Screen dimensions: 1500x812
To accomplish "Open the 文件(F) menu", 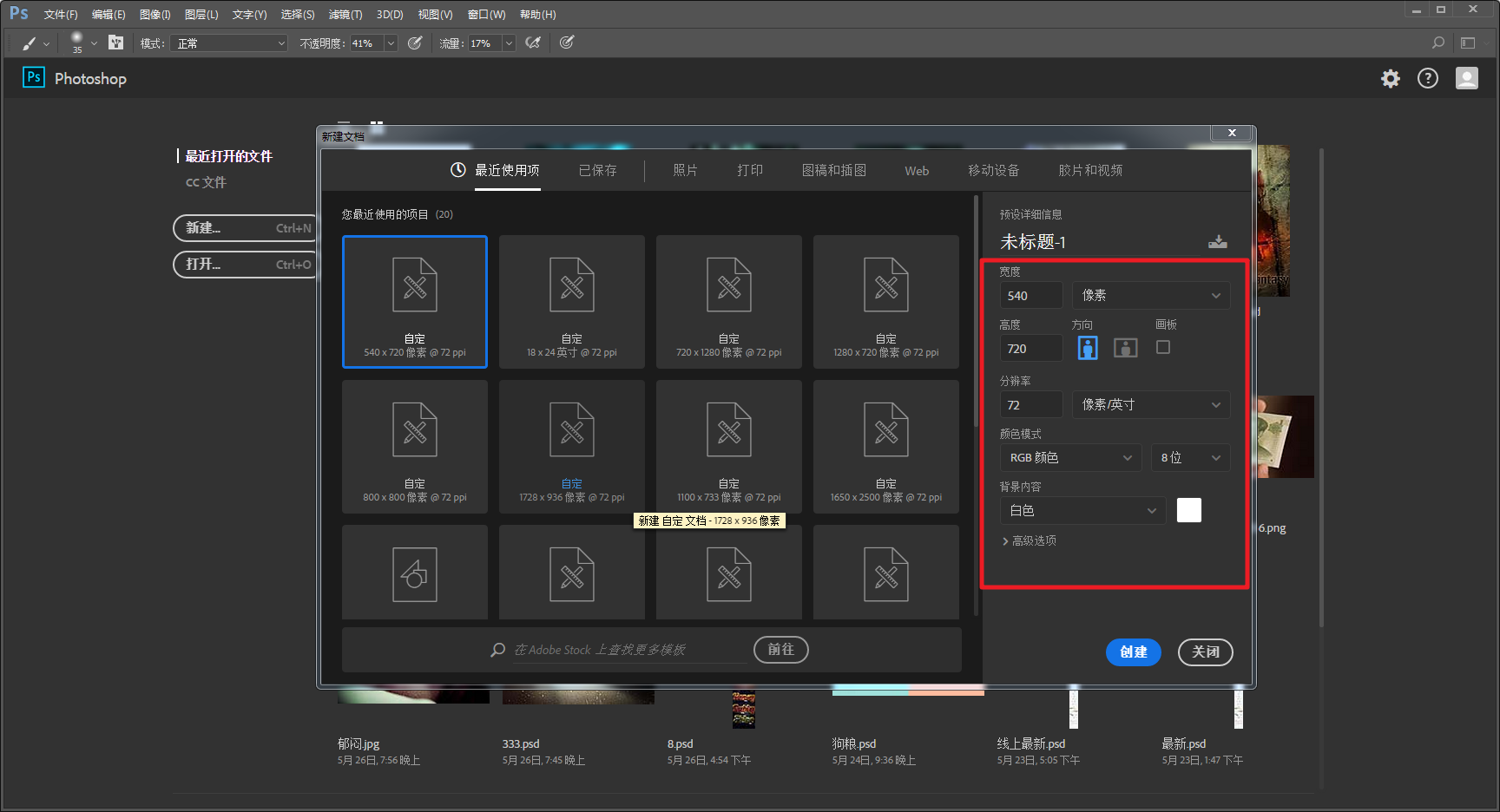I will pos(61,15).
